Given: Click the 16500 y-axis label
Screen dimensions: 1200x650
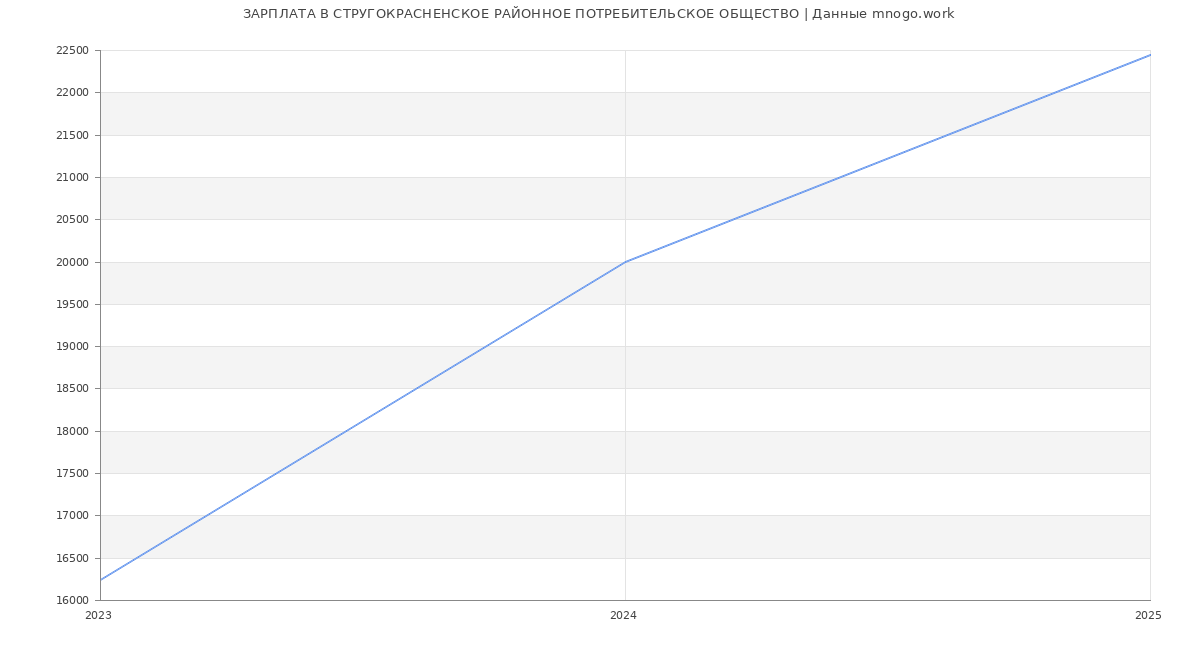Looking at the screenshot, I should (x=72, y=559).
